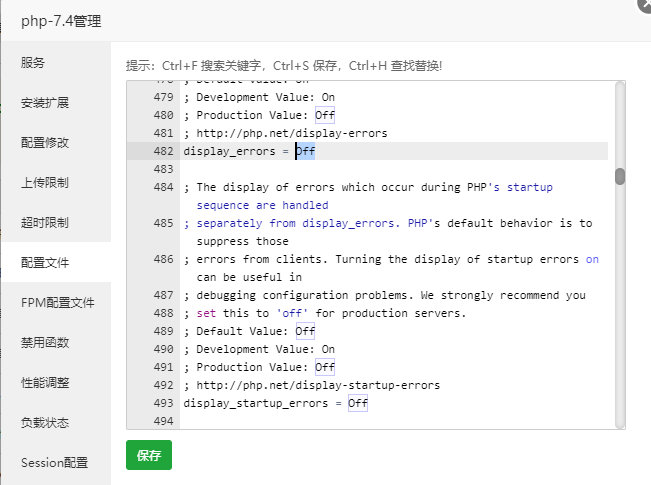Click 'Development Value: On' on line 490
Viewport: 651px width, 485px height.
pos(265,349)
